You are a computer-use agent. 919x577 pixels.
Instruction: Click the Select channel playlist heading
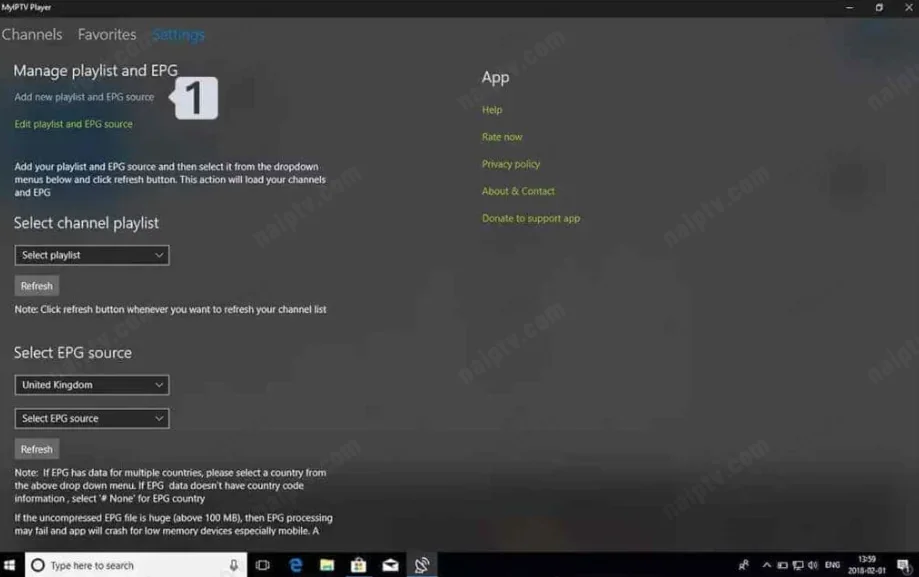pos(86,223)
